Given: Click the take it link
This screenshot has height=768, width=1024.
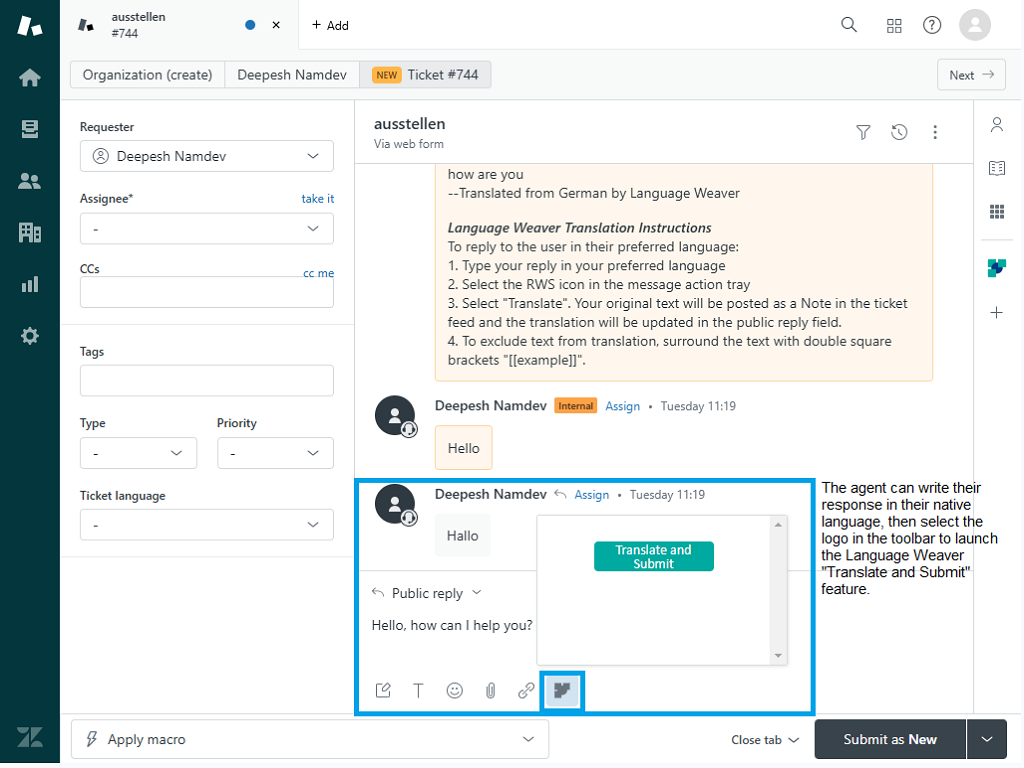Looking at the screenshot, I should tap(317, 199).
